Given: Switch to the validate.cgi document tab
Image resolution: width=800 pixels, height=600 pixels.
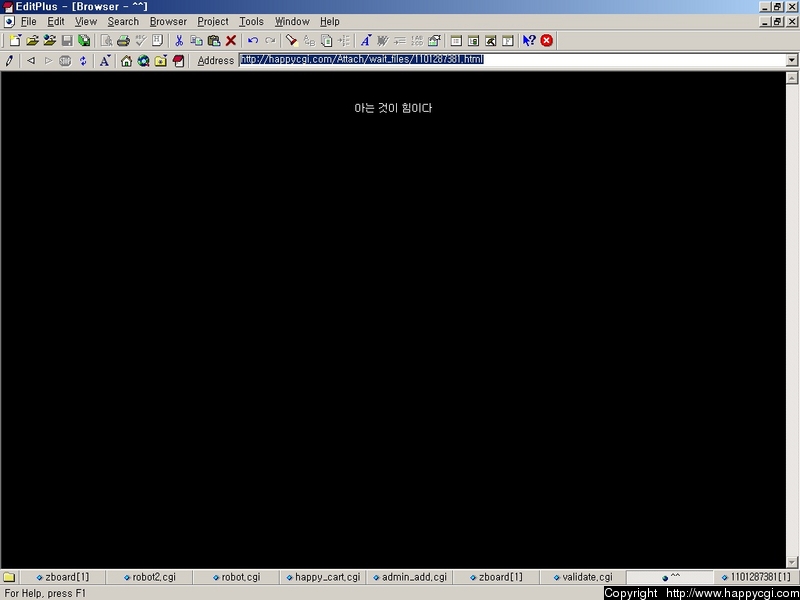Looking at the screenshot, I should point(583,577).
